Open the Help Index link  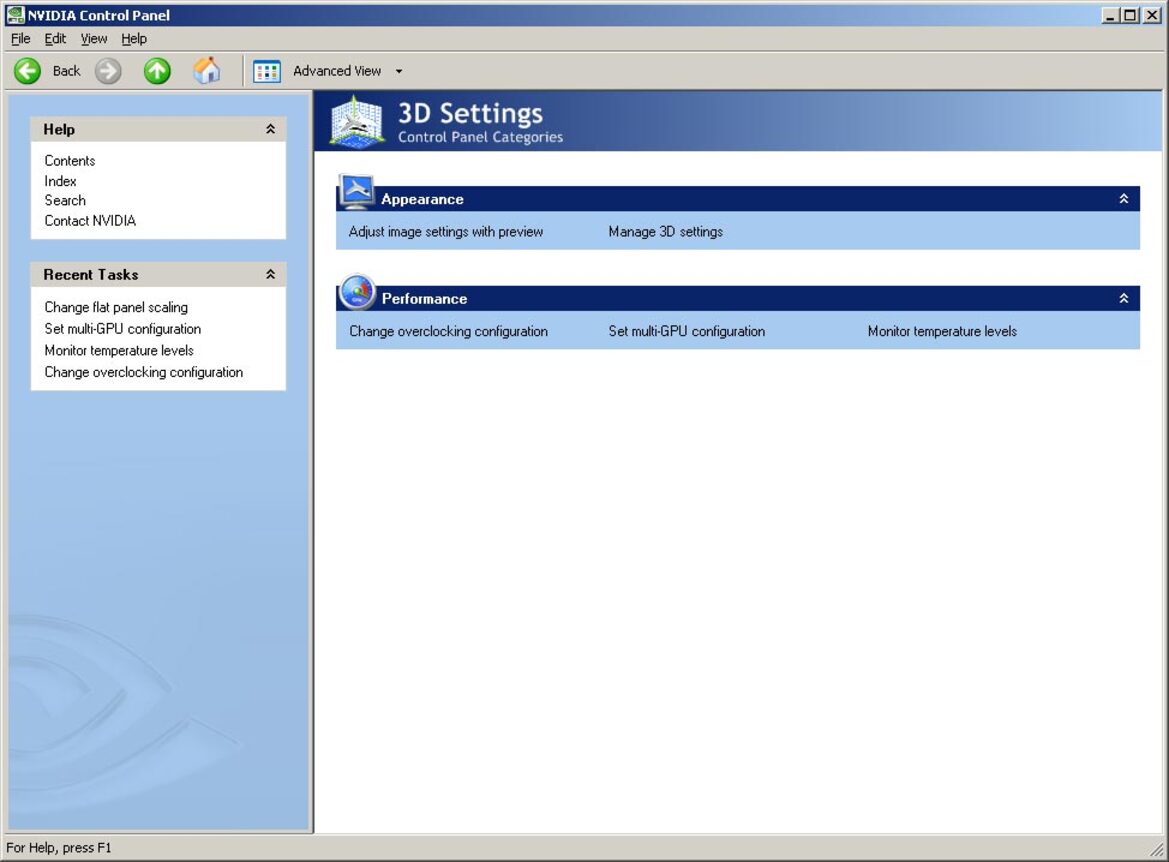60,181
